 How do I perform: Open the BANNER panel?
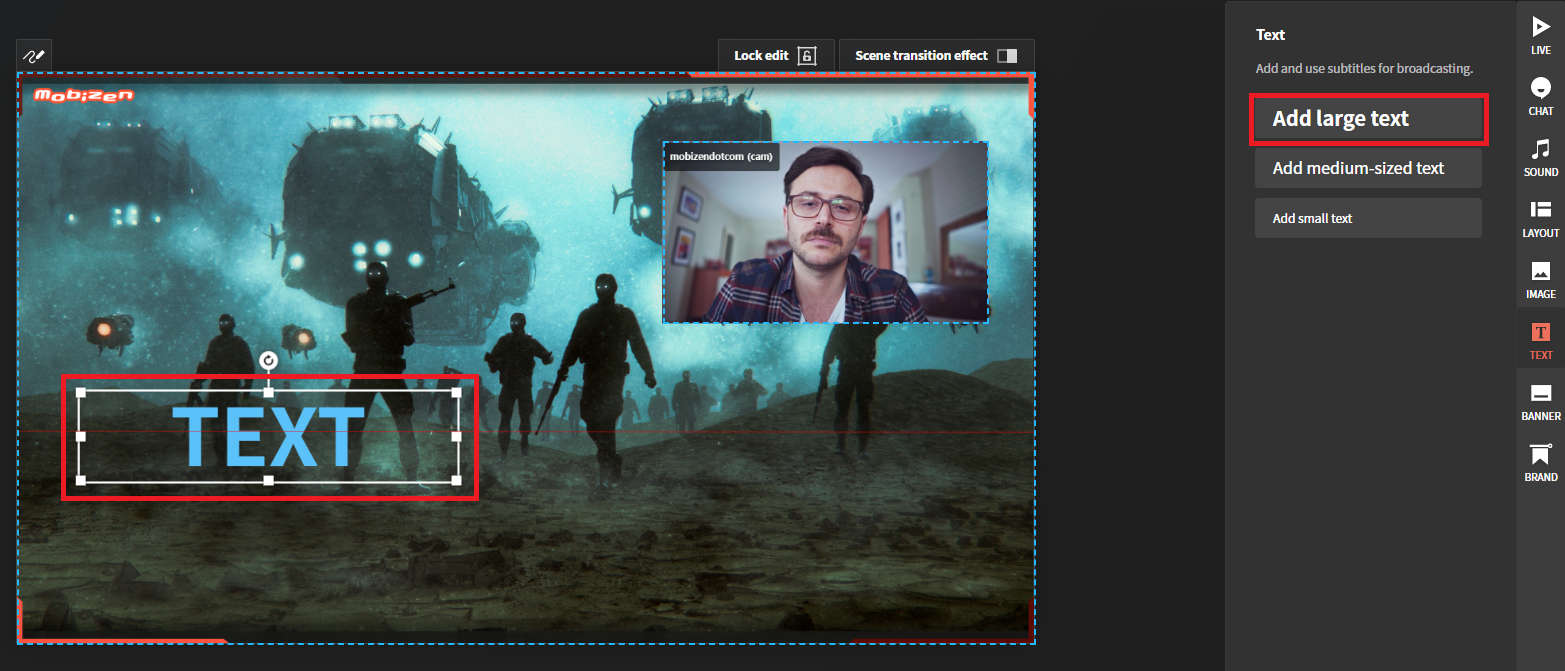(1540, 401)
